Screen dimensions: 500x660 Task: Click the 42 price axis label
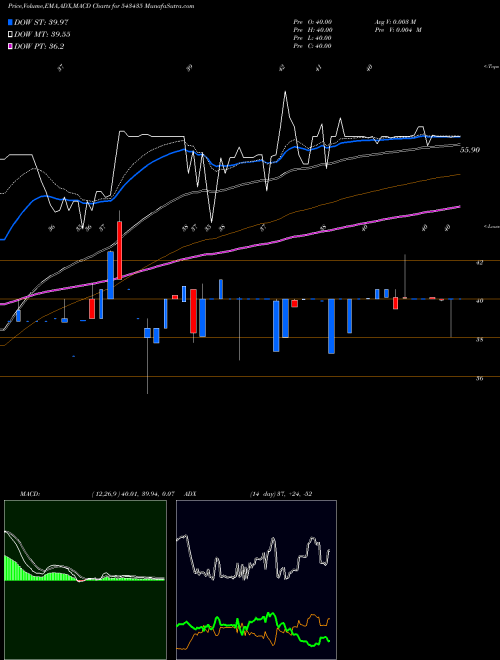[479, 262]
